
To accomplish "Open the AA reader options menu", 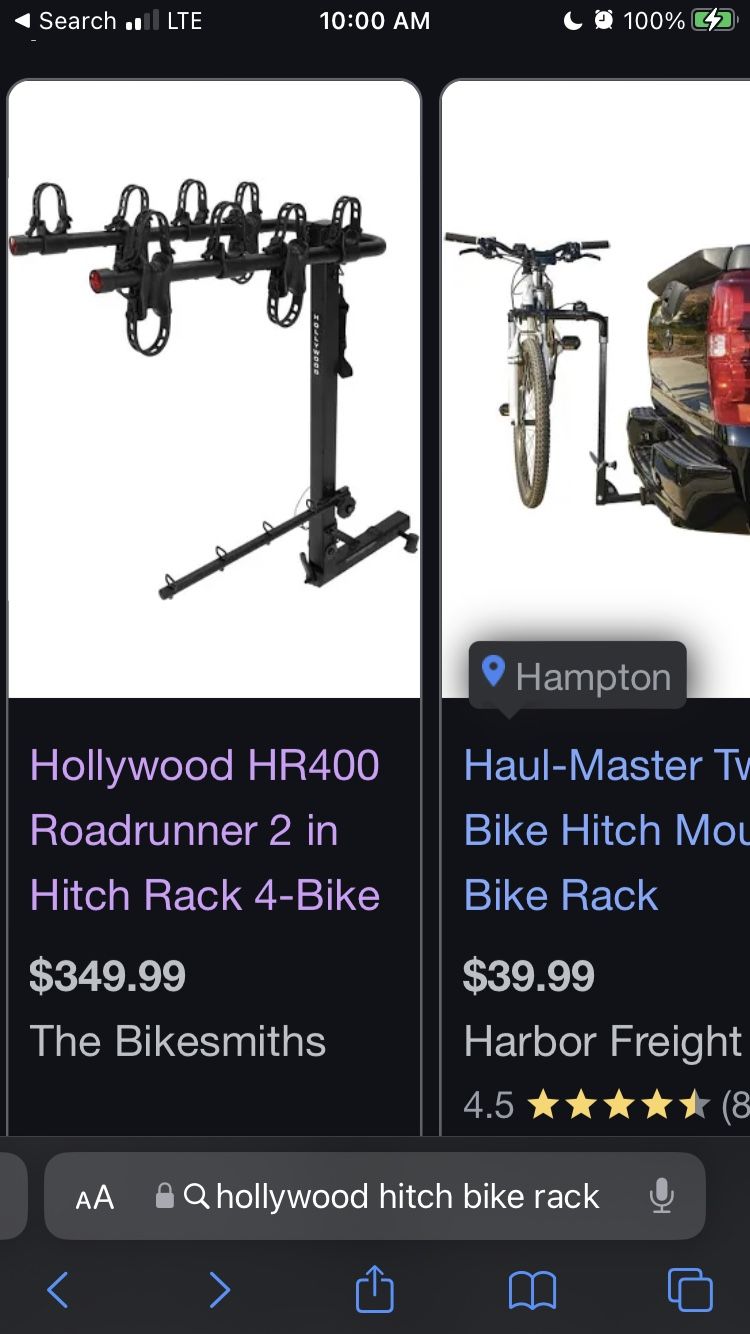I will 95,1197.
